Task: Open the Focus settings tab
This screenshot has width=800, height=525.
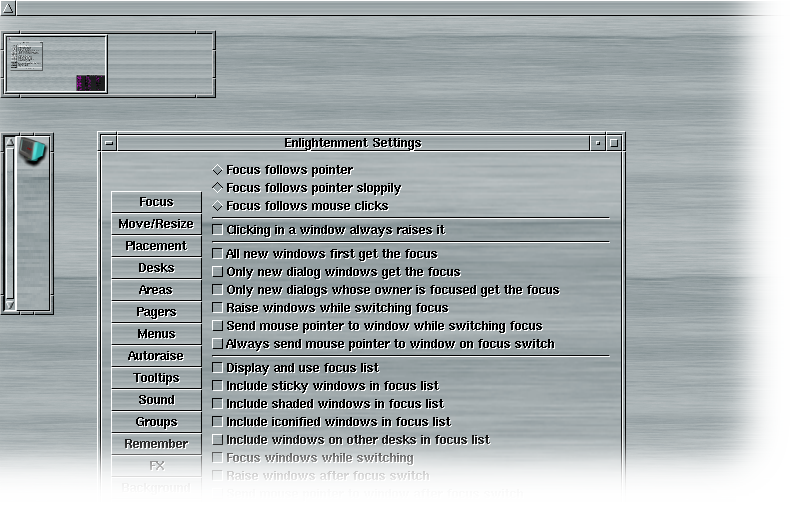Action: point(156,202)
